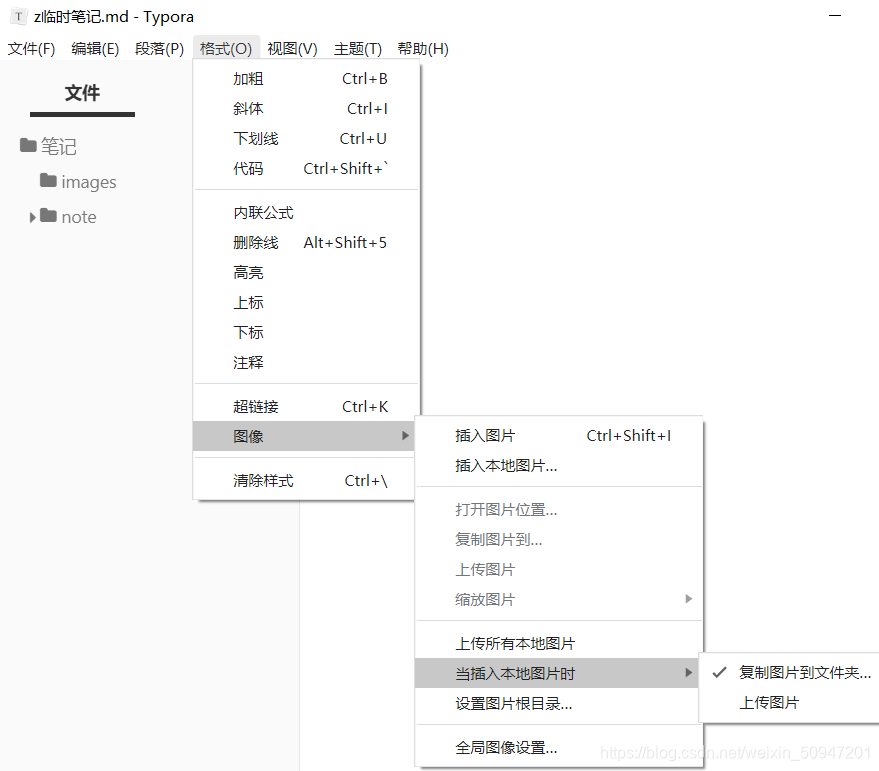The width and height of the screenshot is (879, 771).
Task: Open the 视图(V) menu
Action: 292,49
